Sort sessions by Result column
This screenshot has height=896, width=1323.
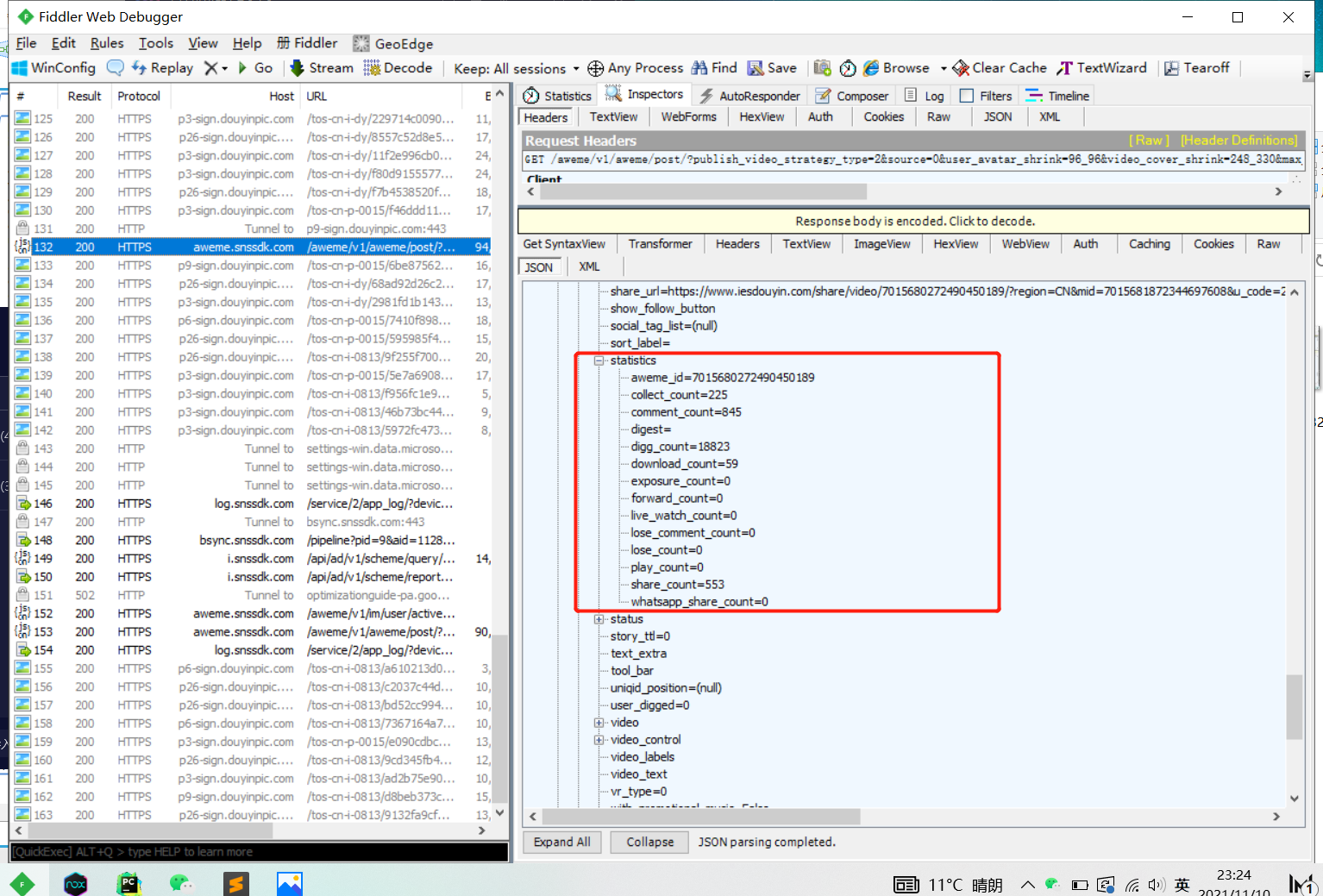(x=85, y=96)
